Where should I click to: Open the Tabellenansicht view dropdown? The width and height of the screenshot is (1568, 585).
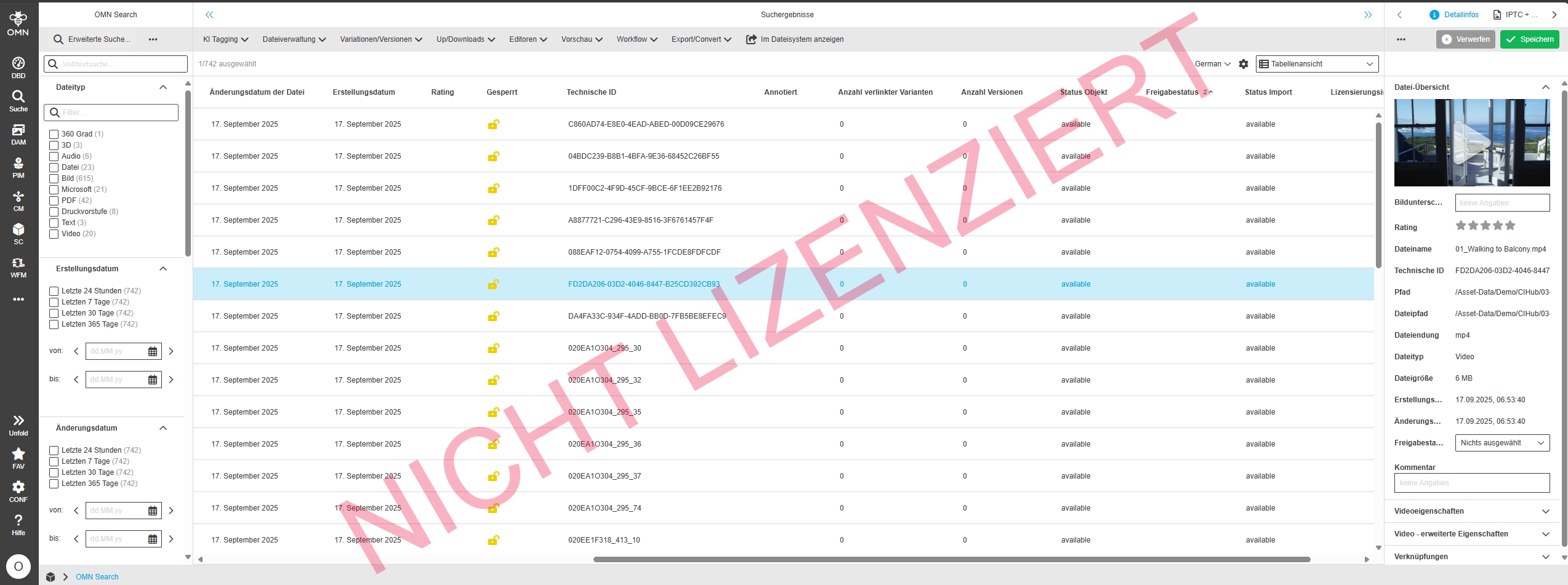1317,64
